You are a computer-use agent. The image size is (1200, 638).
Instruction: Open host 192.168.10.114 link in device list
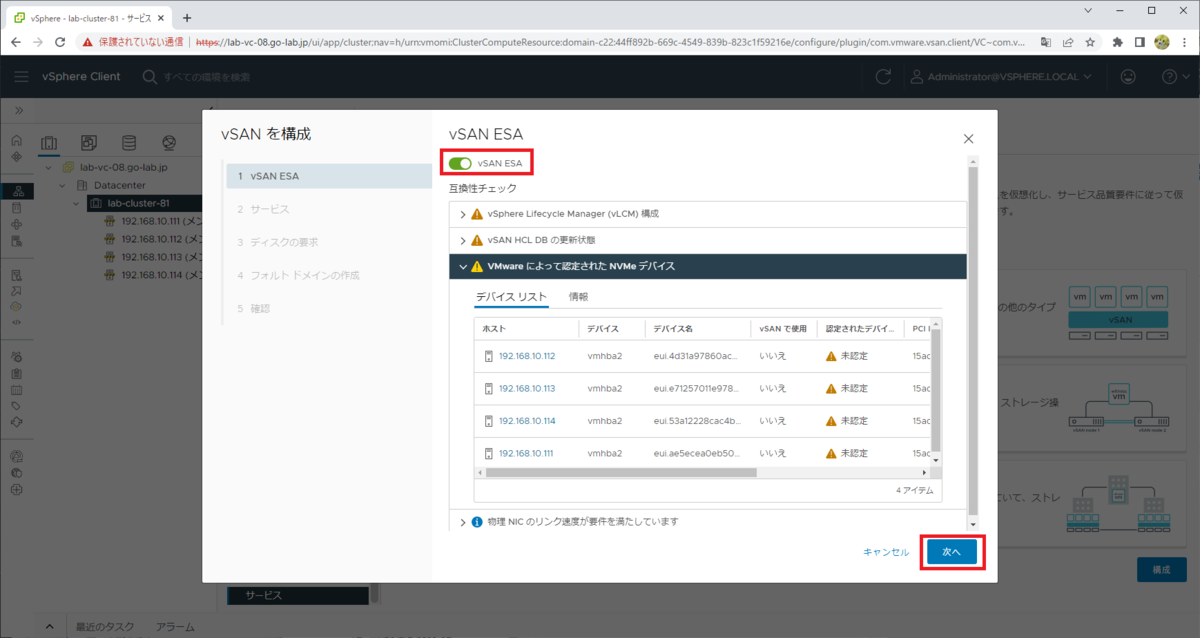point(527,421)
